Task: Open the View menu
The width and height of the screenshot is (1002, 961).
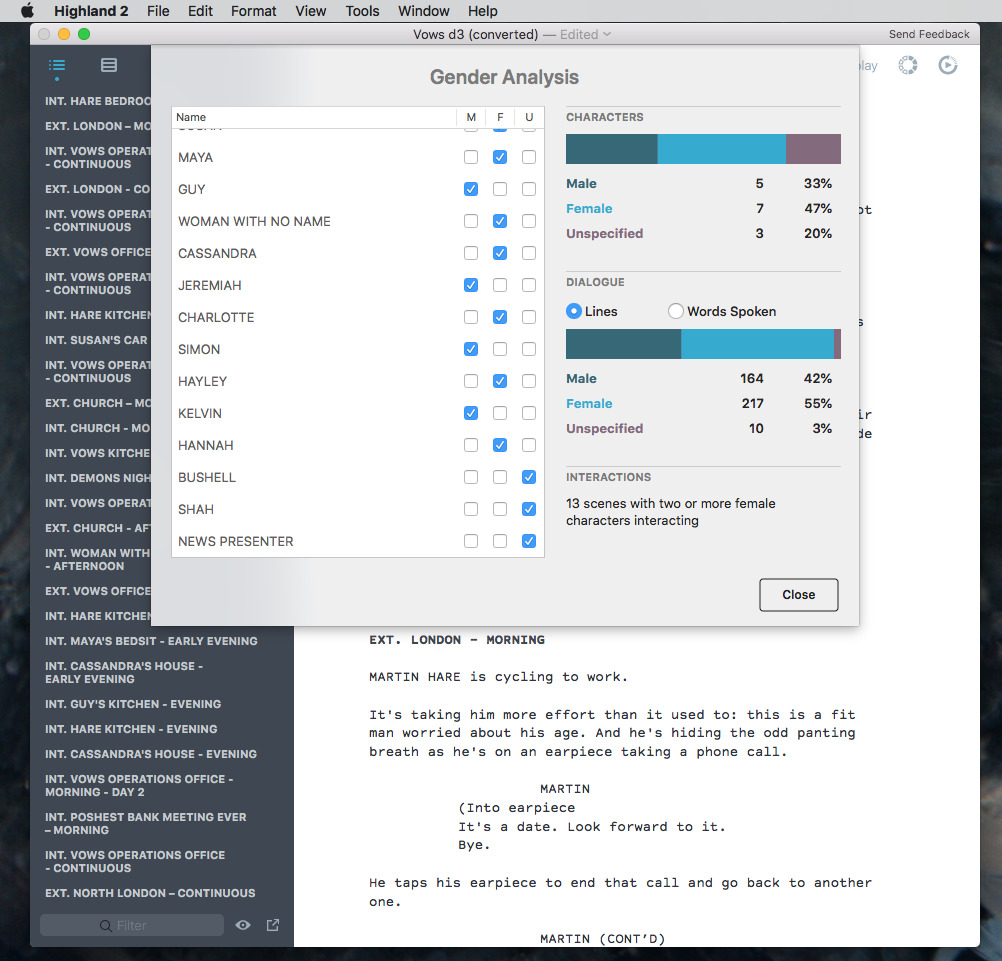Action: [311, 11]
